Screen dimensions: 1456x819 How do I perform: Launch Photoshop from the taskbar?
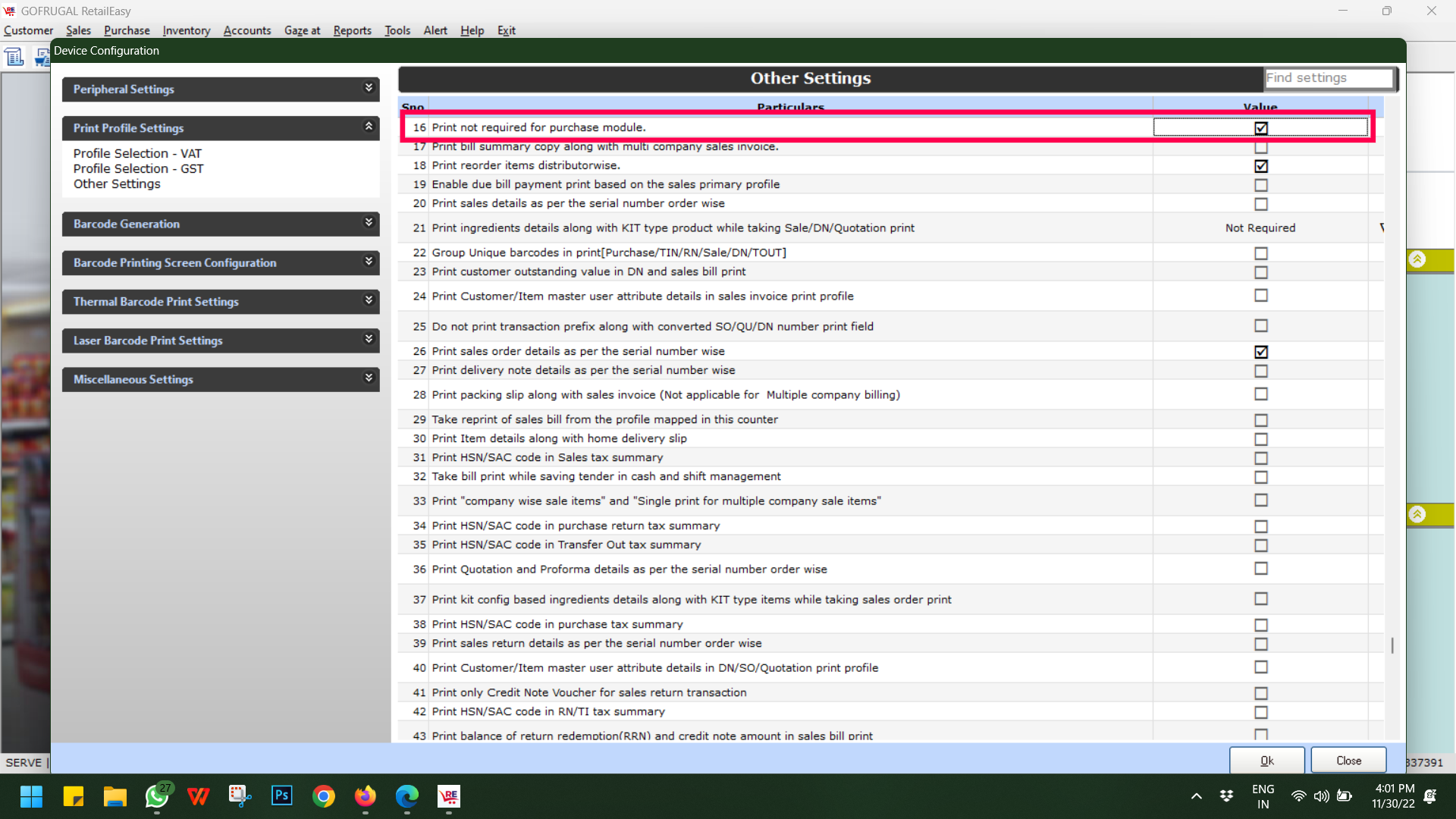point(282,796)
